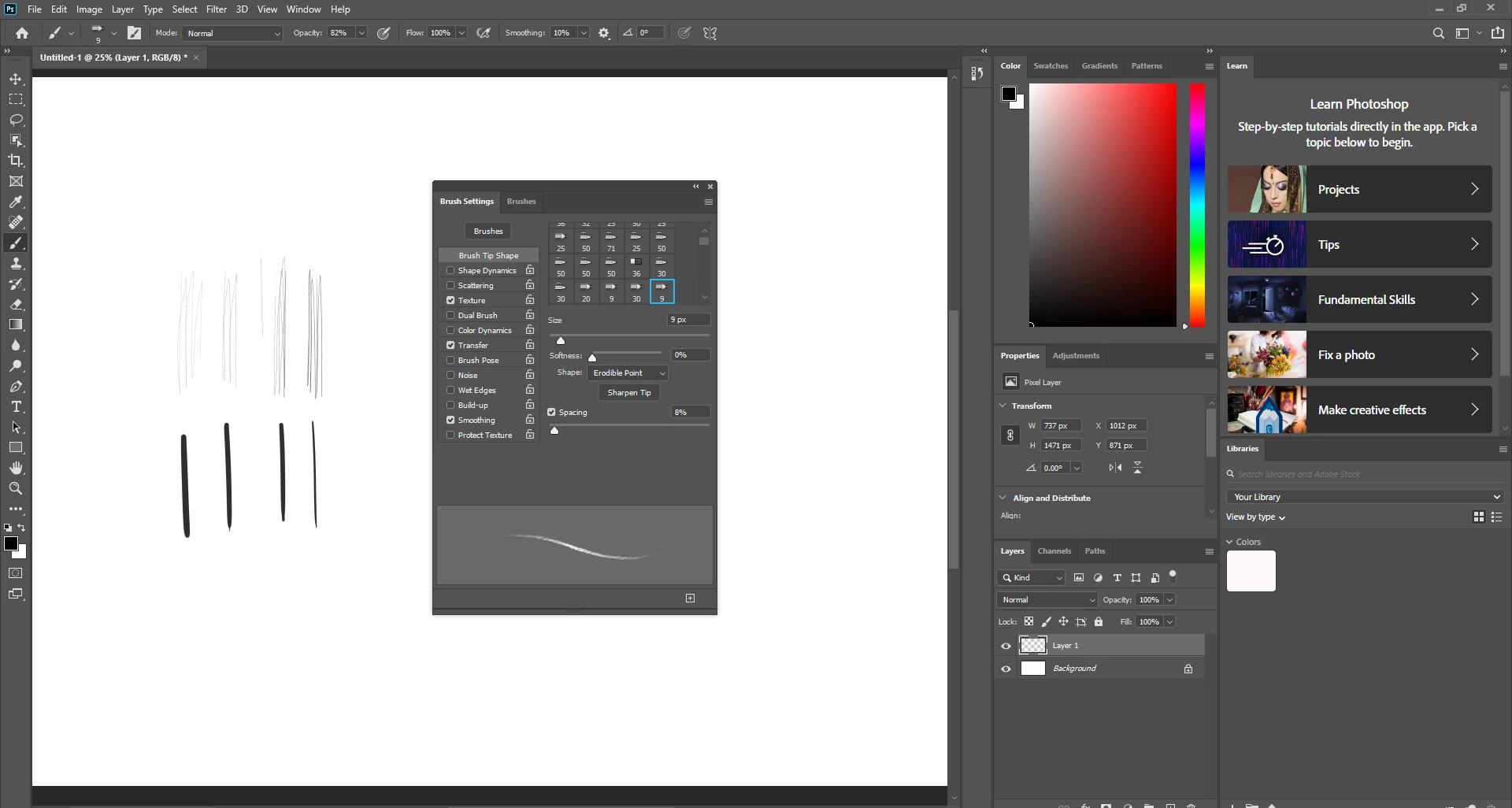
Task: Enable the Noise checkbox
Action: click(450, 376)
